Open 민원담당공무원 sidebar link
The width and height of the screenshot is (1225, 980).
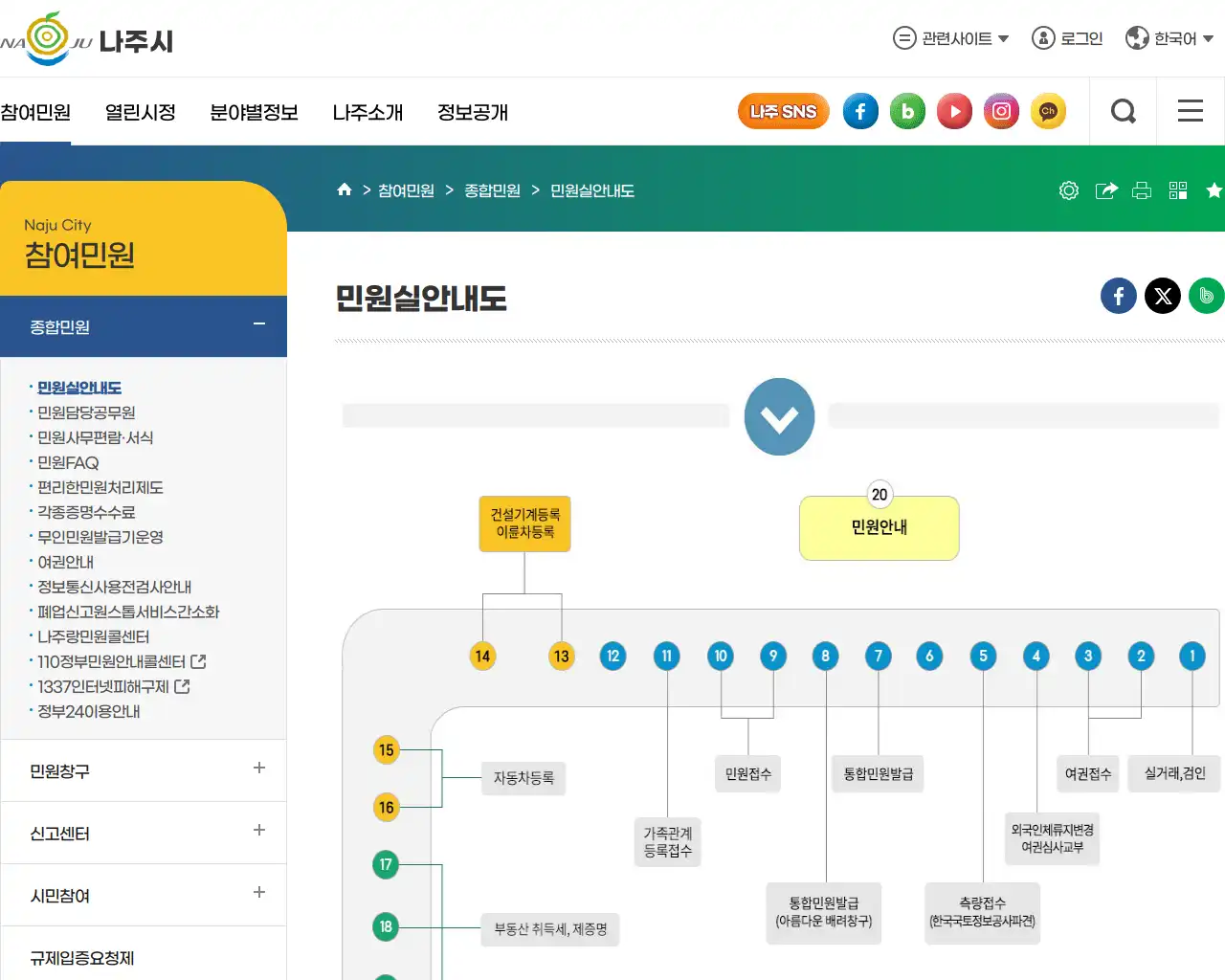point(86,412)
